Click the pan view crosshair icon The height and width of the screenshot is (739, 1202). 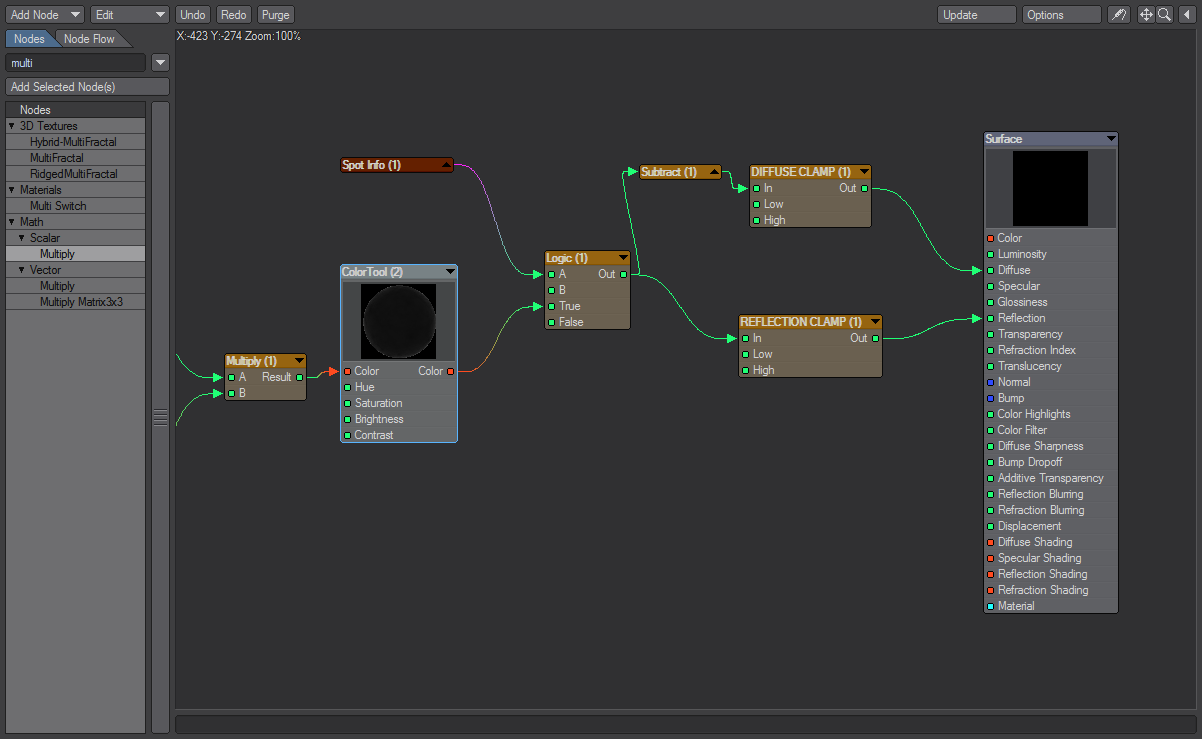coord(1146,15)
